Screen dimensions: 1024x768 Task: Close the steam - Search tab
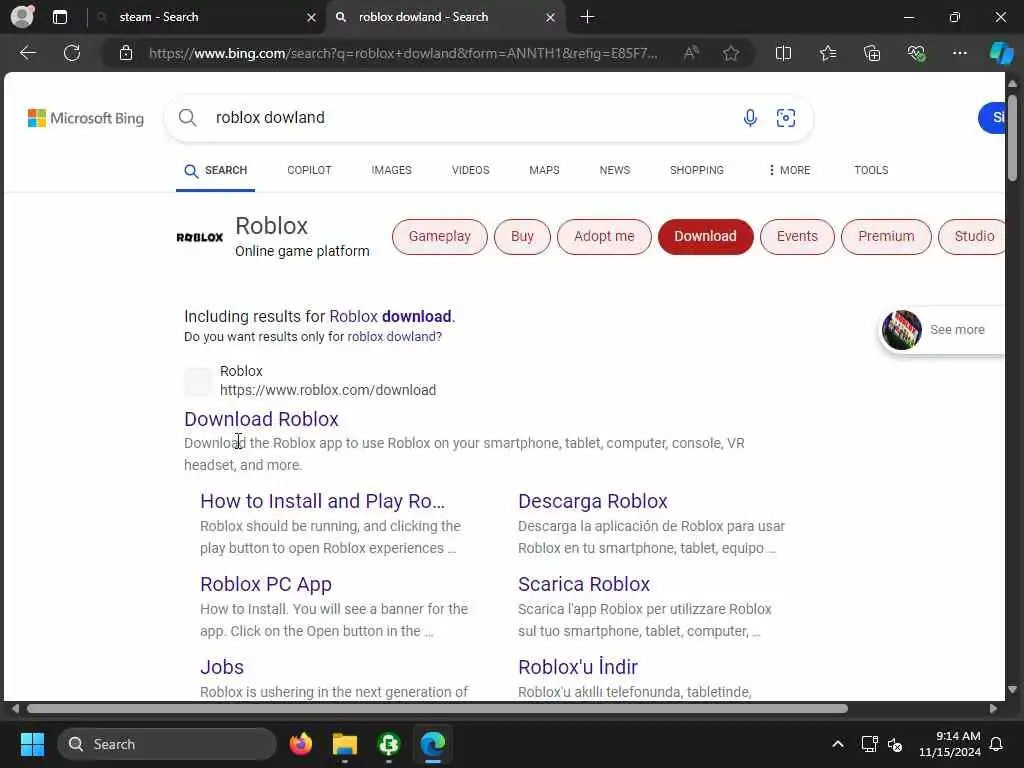tap(312, 18)
